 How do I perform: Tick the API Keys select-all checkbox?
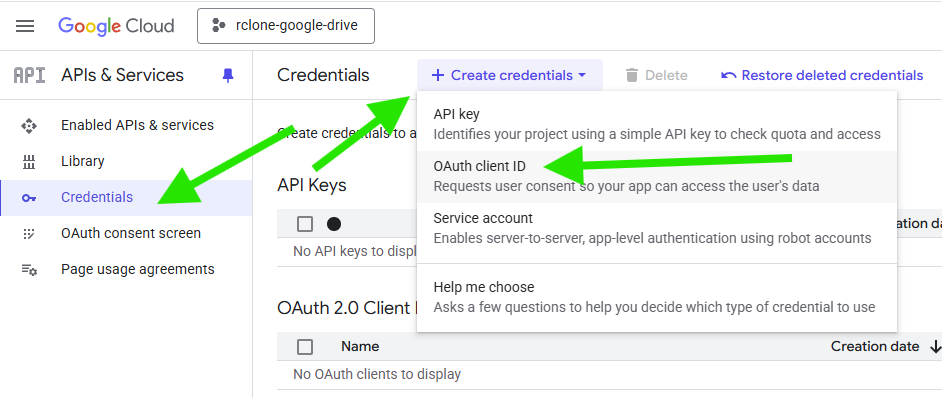pos(305,224)
